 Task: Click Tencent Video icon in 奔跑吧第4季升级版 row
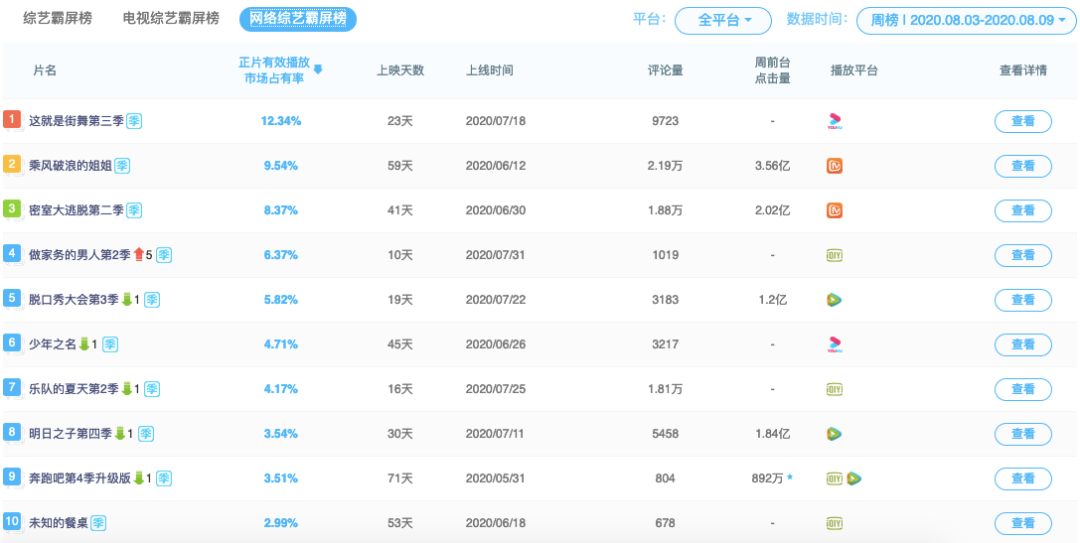point(853,479)
